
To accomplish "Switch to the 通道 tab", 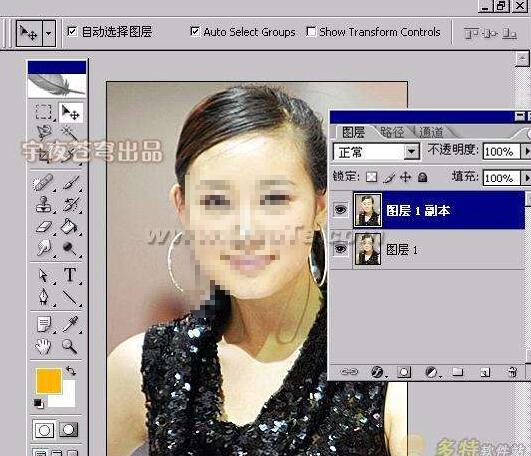I will 431,132.
